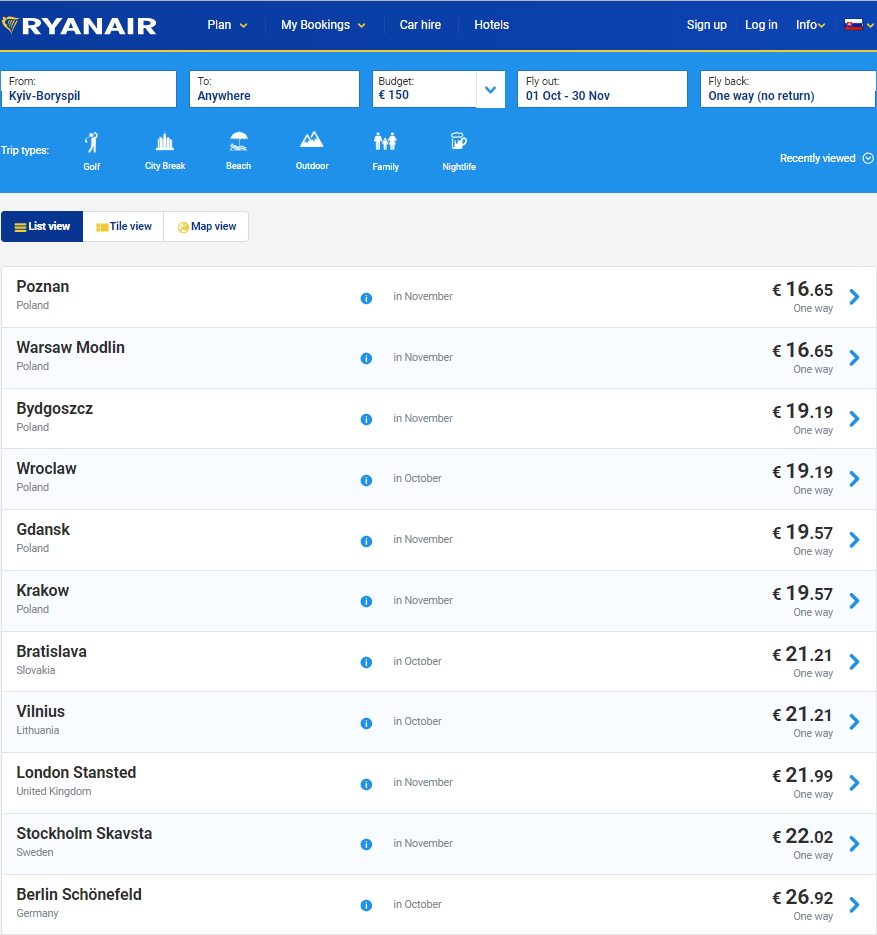The width and height of the screenshot is (877, 935).
Task: Open Vilnius fare arrow chevron
Action: (854, 722)
